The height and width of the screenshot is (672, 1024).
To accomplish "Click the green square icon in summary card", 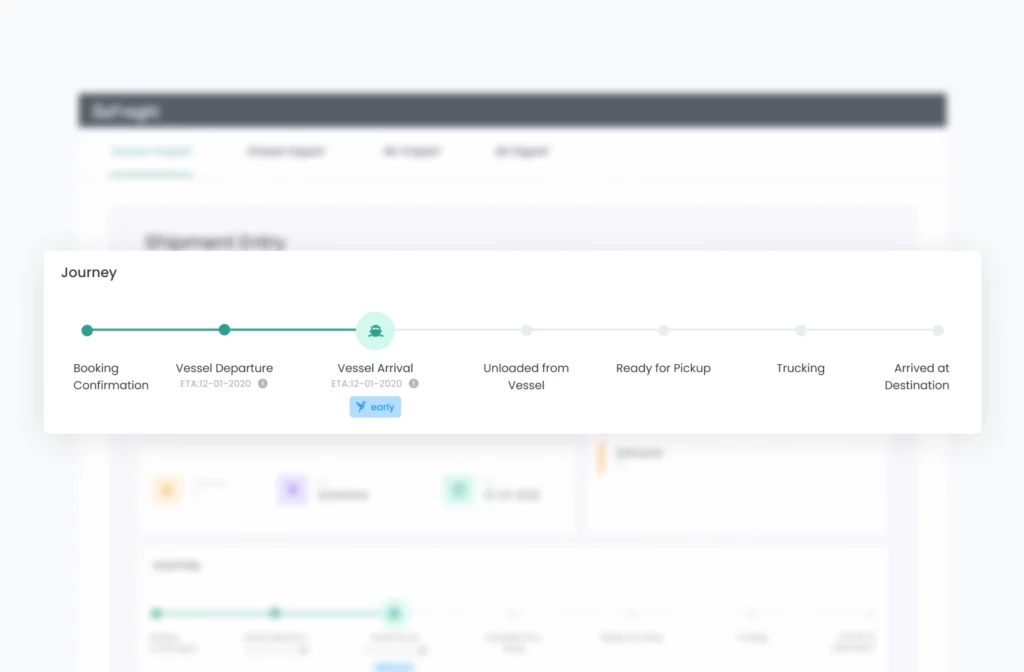I will tap(459, 490).
